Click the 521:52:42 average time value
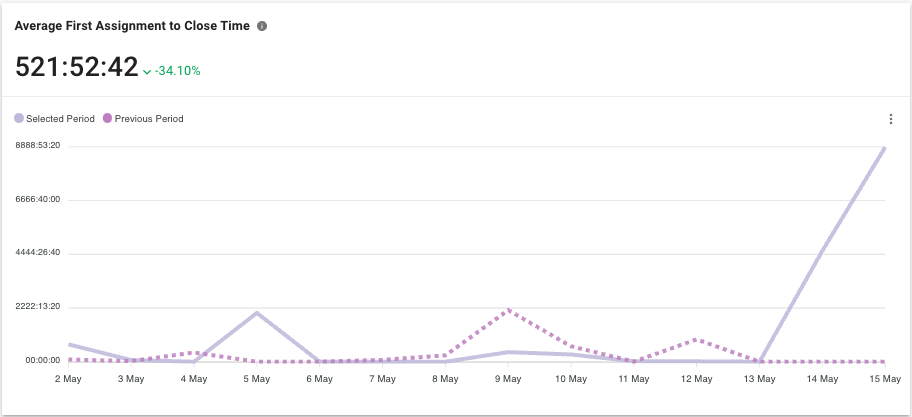912x417 pixels. click(76, 67)
